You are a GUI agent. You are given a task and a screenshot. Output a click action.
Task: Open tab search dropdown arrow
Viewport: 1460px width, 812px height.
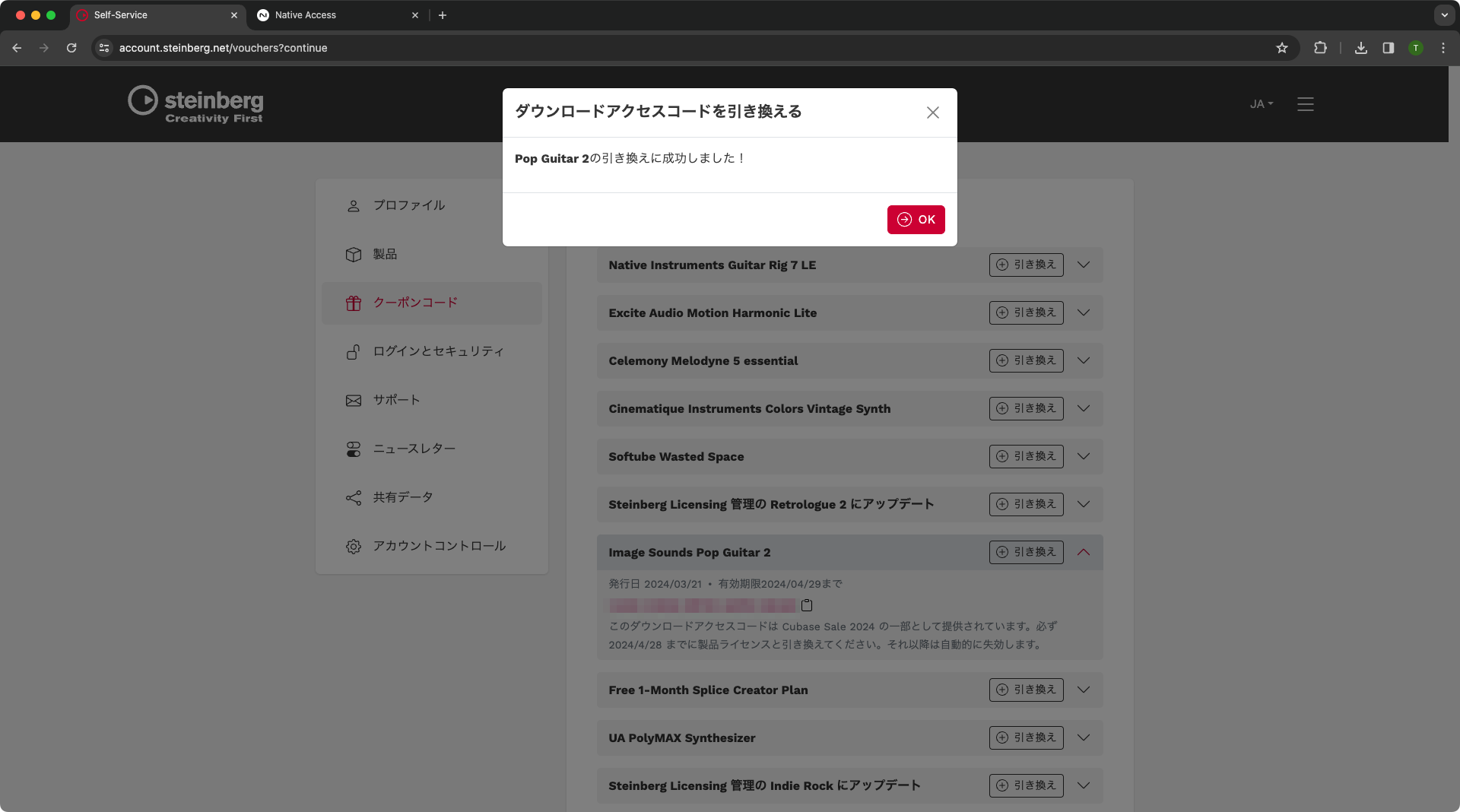[x=1444, y=15]
